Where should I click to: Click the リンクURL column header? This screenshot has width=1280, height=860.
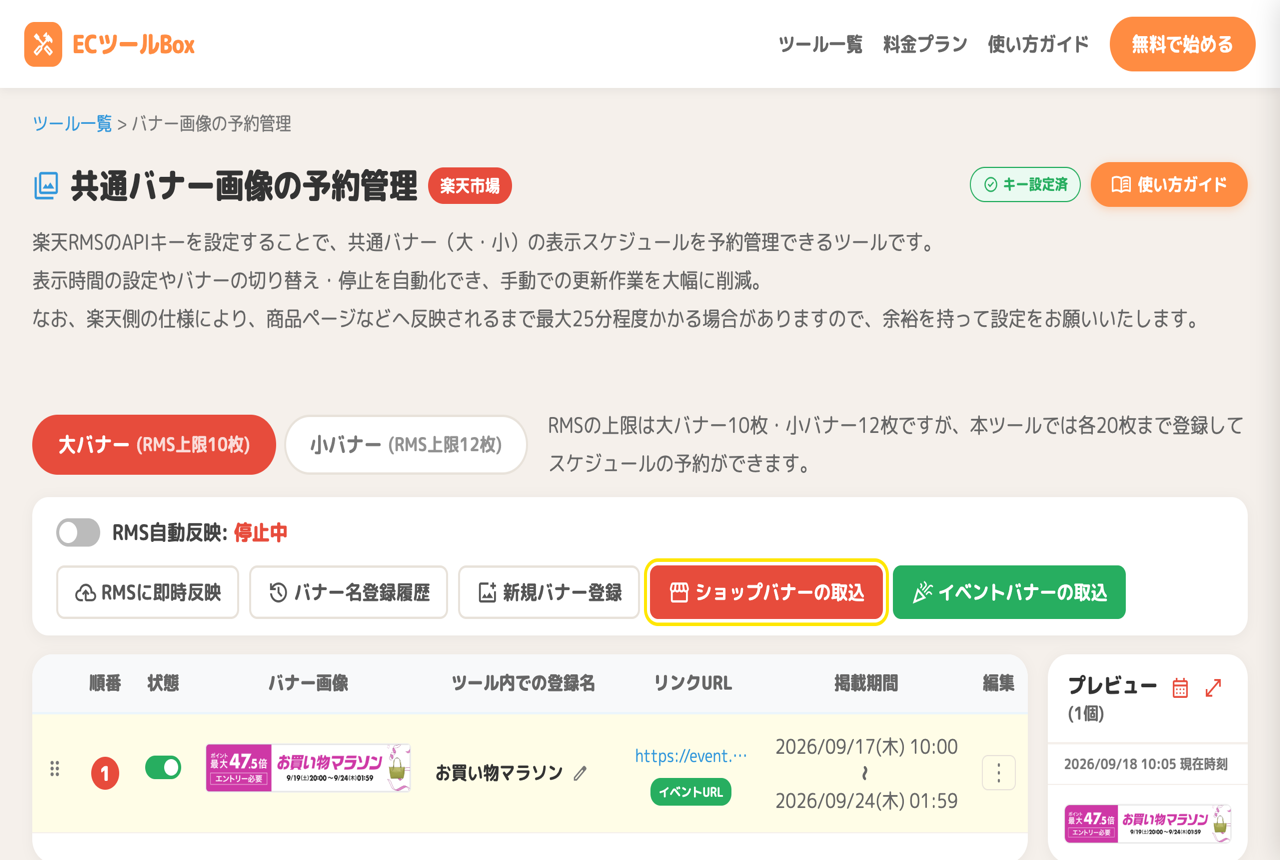(x=692, y=684)
